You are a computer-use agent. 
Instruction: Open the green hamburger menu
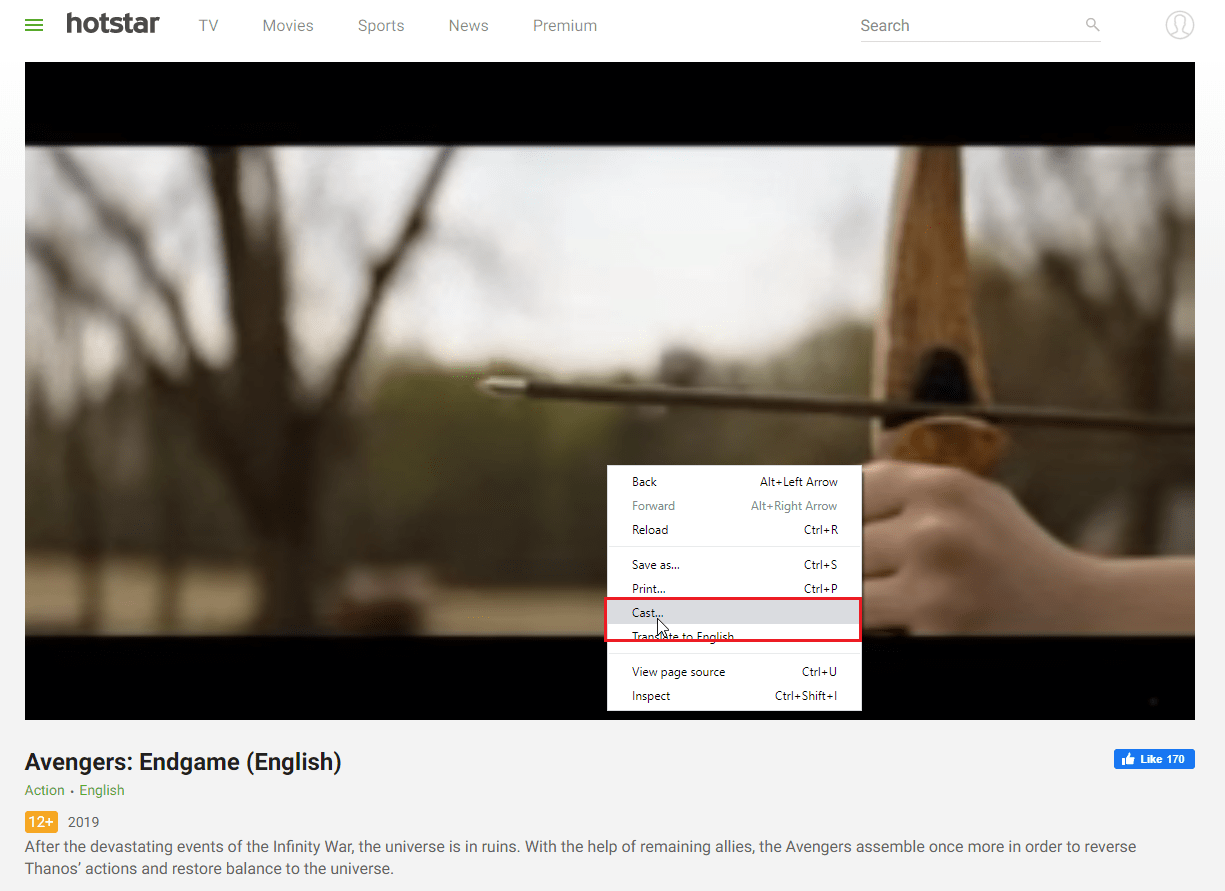tap(34, 26)
